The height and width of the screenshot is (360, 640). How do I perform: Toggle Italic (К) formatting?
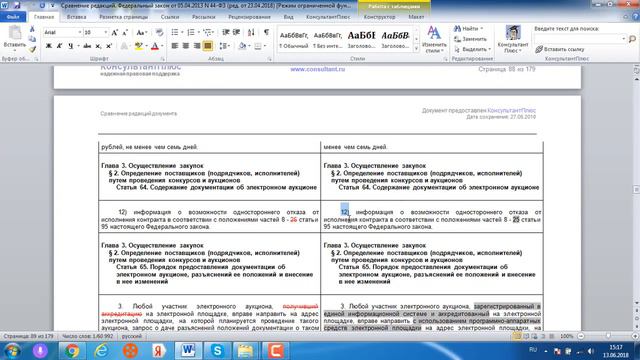coord(60,46)
